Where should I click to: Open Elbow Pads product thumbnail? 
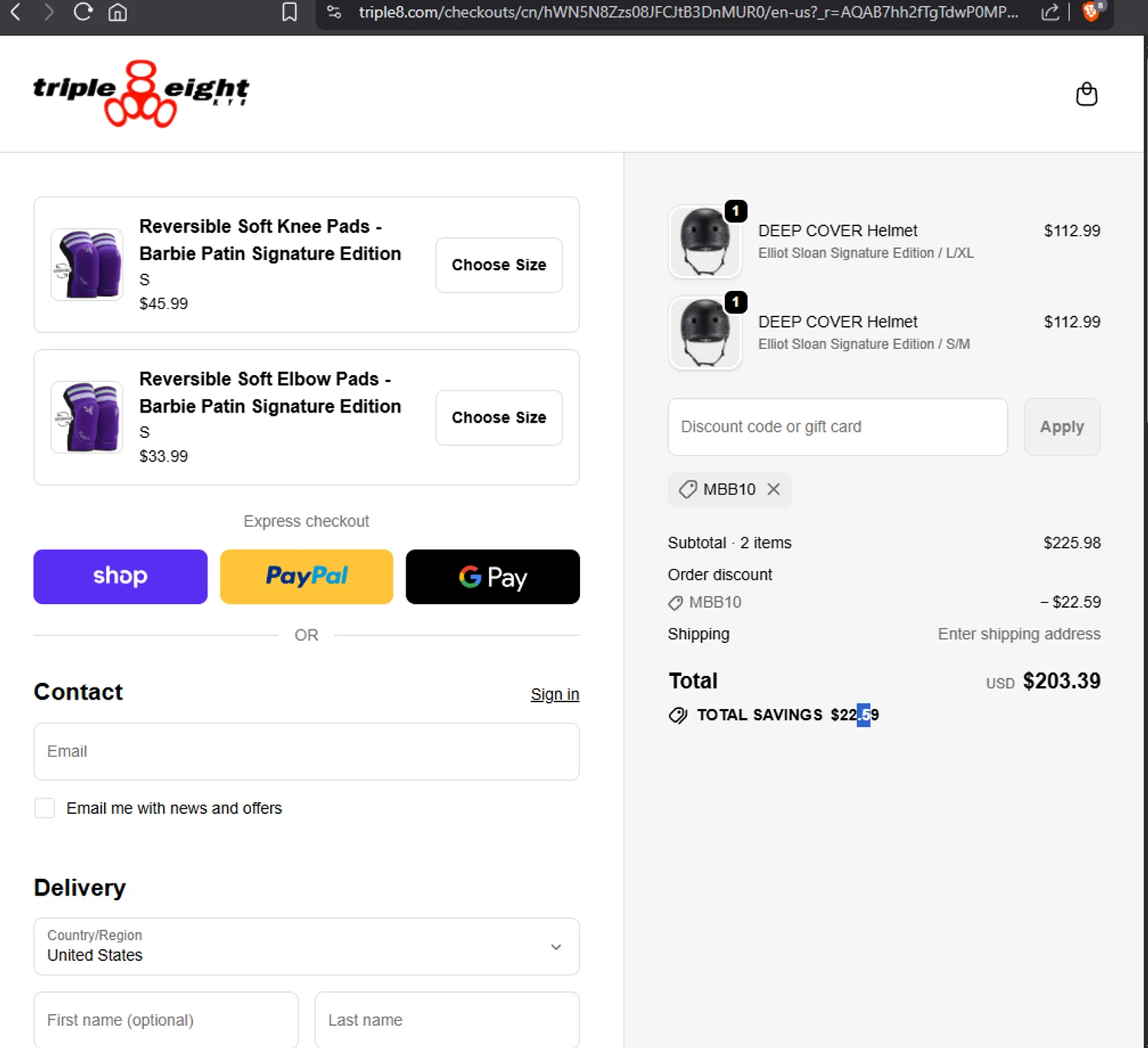[x=87, y=417]
